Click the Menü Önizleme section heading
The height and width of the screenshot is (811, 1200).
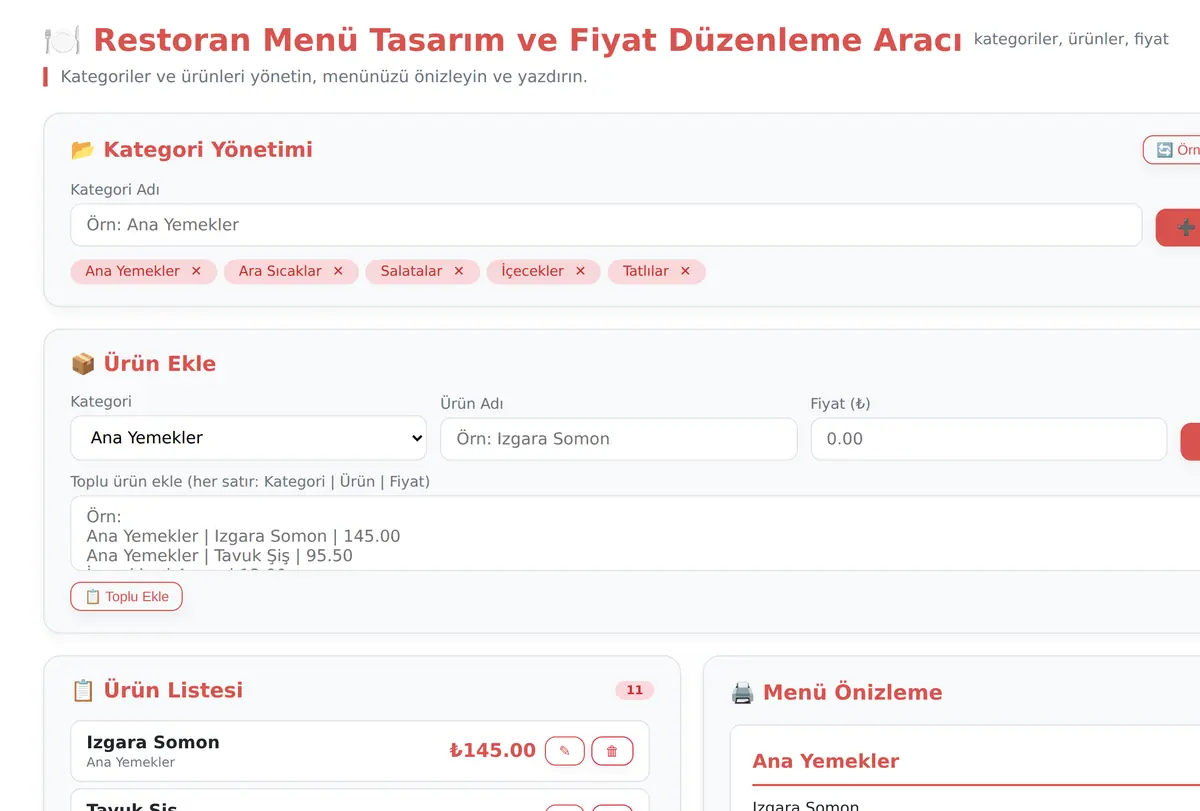pyautogui.click(x=836, y=692)
